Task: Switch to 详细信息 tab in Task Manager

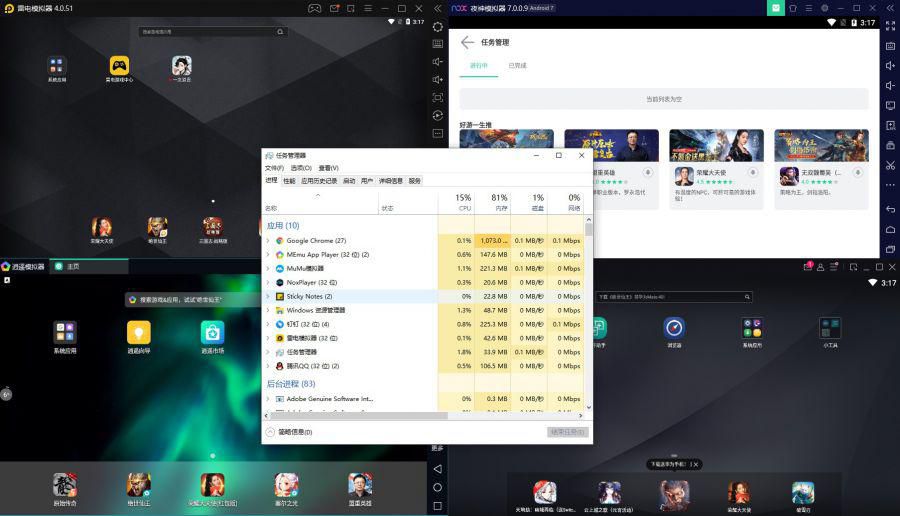Action: coord(390,181)
